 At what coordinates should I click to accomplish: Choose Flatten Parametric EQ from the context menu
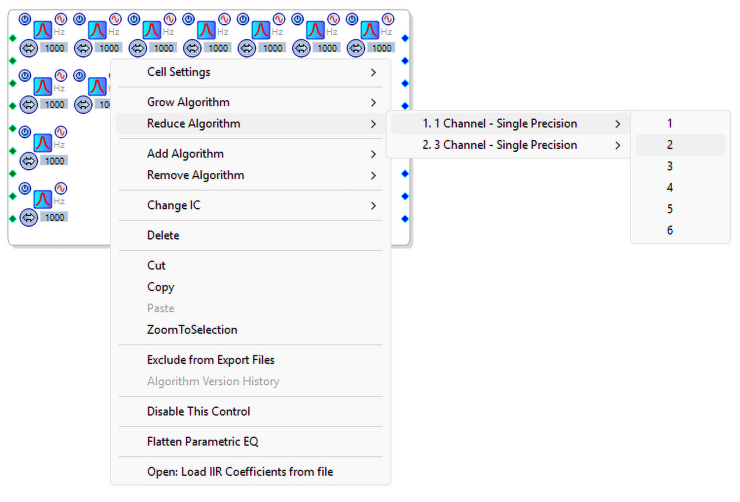tap(203, 441)
